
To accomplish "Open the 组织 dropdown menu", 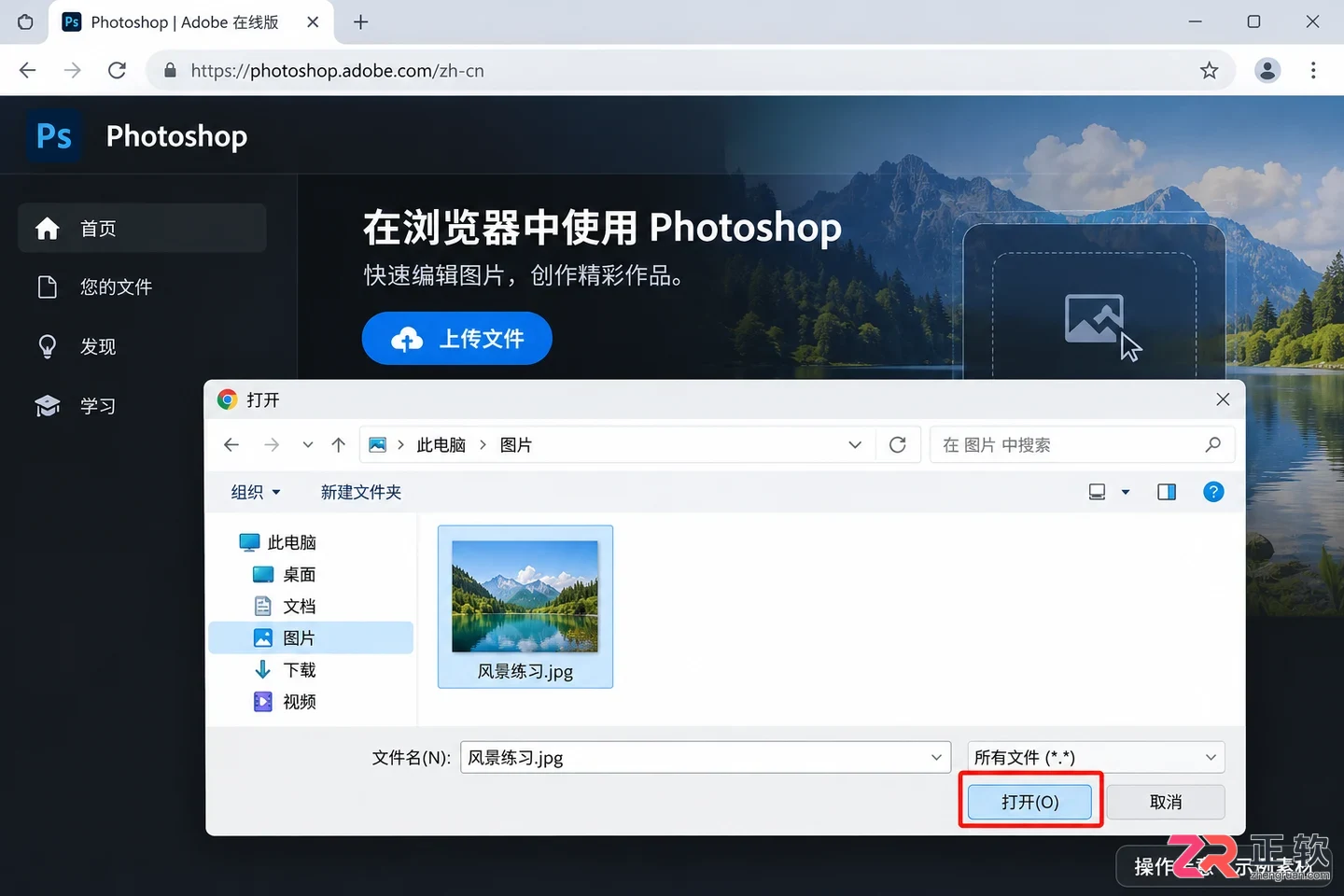I will pos(256,492).
